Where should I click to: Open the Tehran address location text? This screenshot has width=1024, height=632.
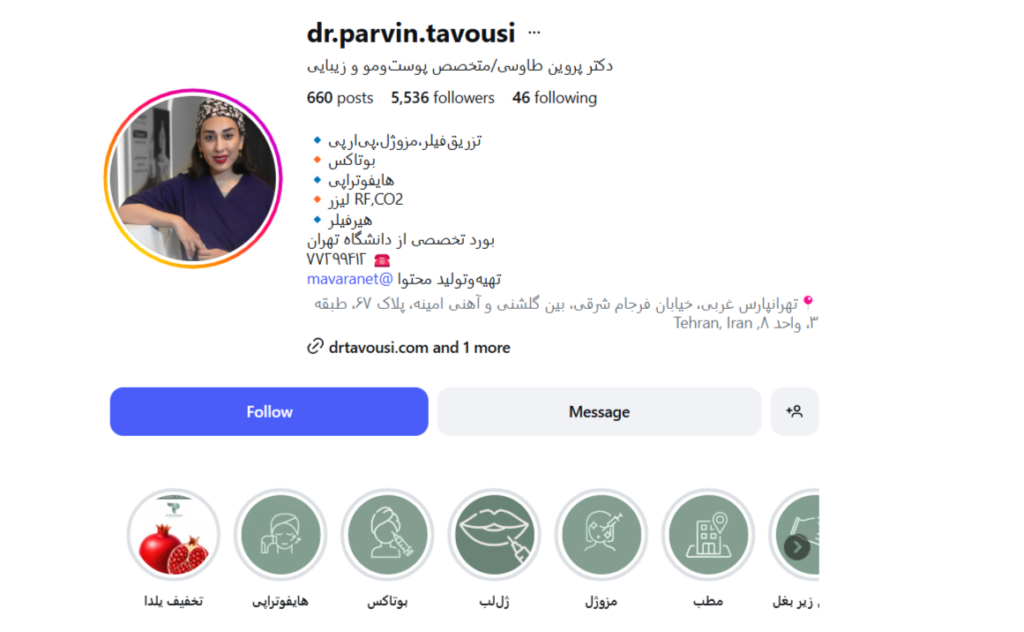pos(566,313)
